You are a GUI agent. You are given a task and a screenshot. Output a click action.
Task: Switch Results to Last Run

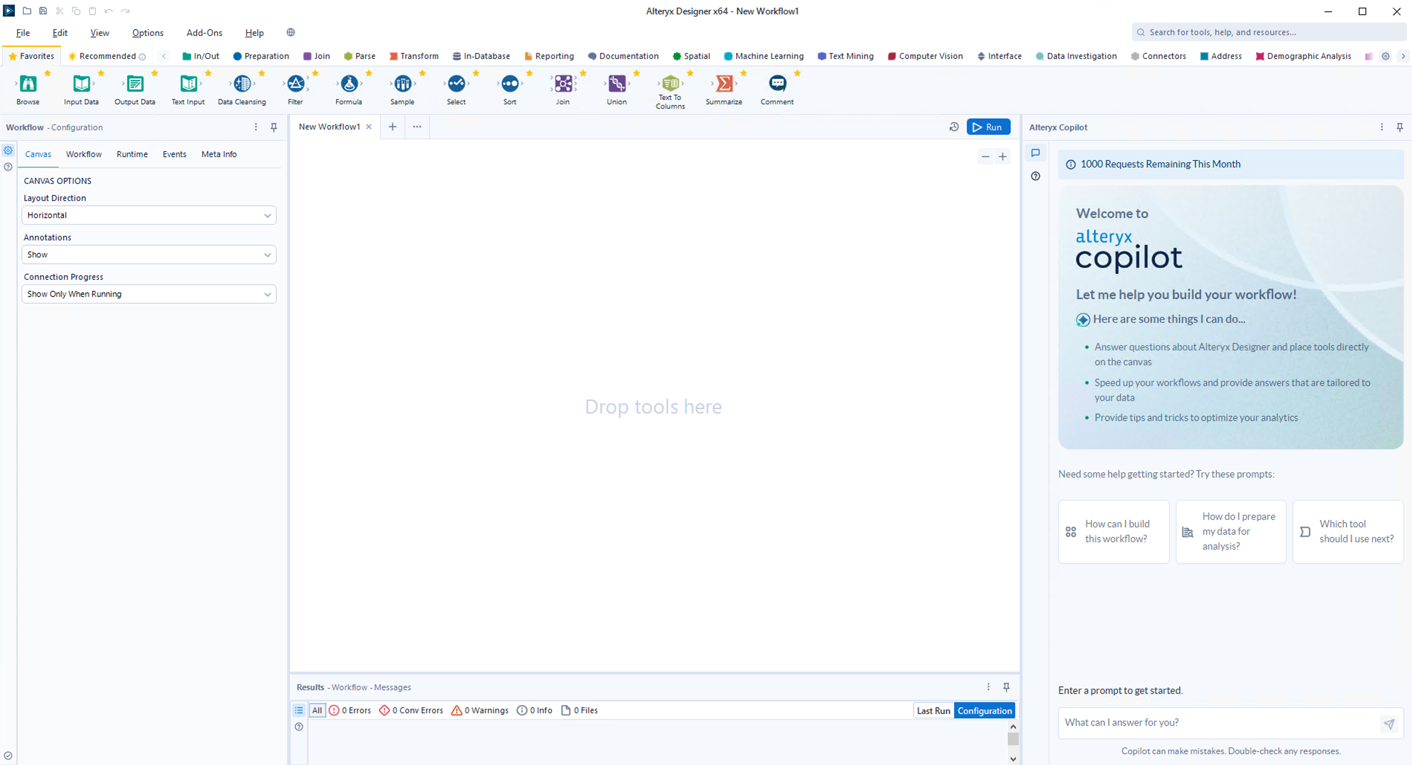[934, 711]
